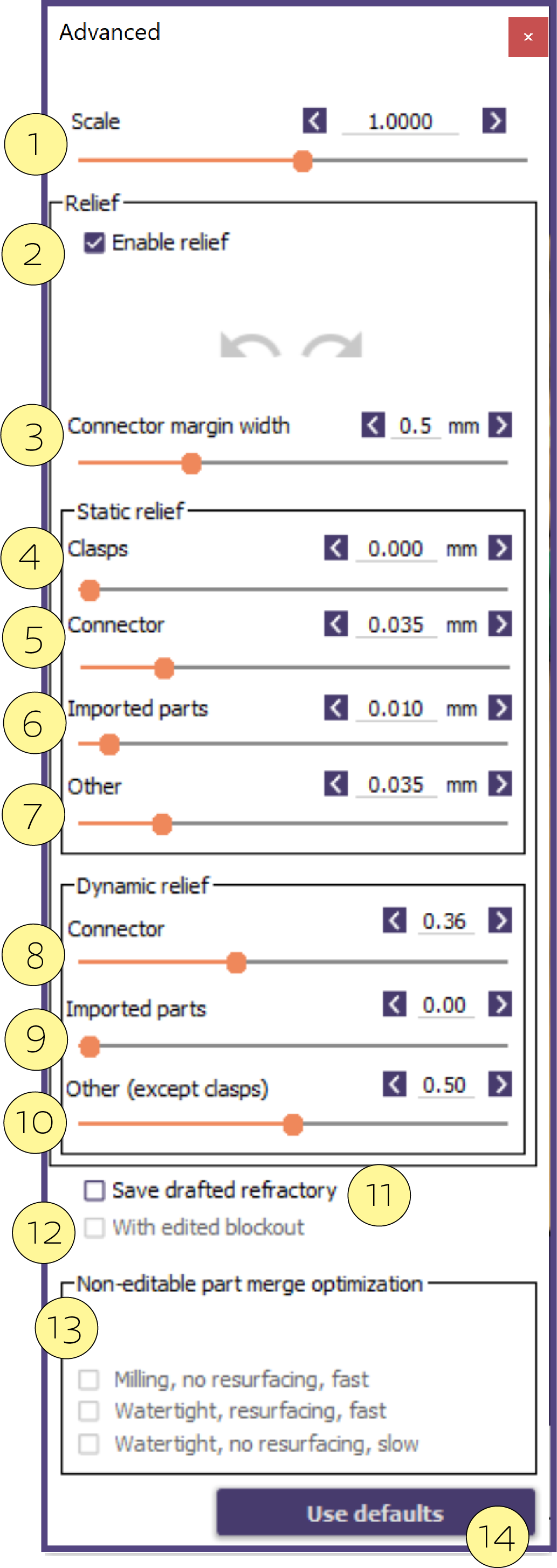The width and height of the screenshot is (557, 1568).
Task: Increase static Connector relief value
Action: coord(500,624)
